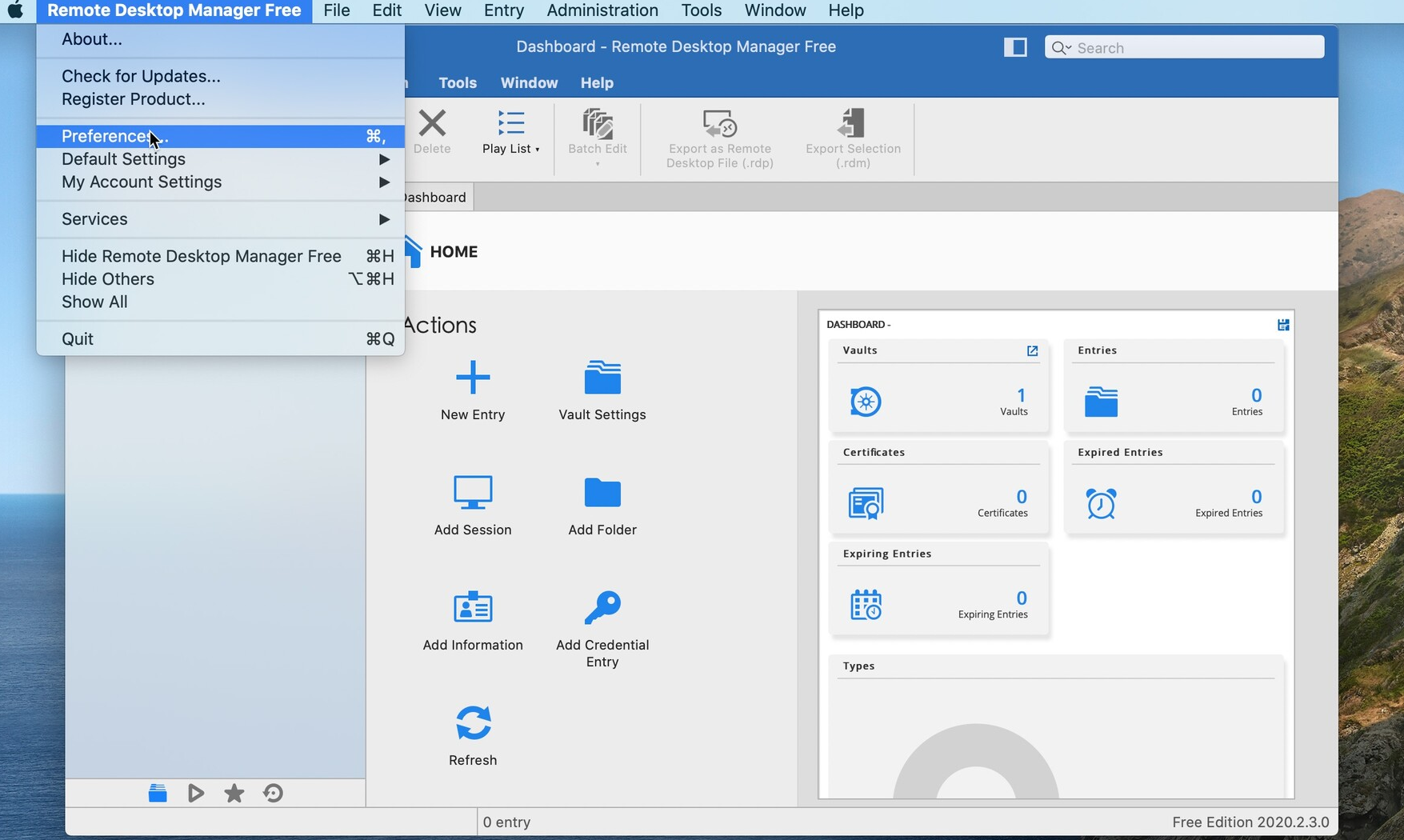Screen dimensions: 1404x840
Task: Click the search magnifier dropdown icon
Action: tap(1062, 48)
